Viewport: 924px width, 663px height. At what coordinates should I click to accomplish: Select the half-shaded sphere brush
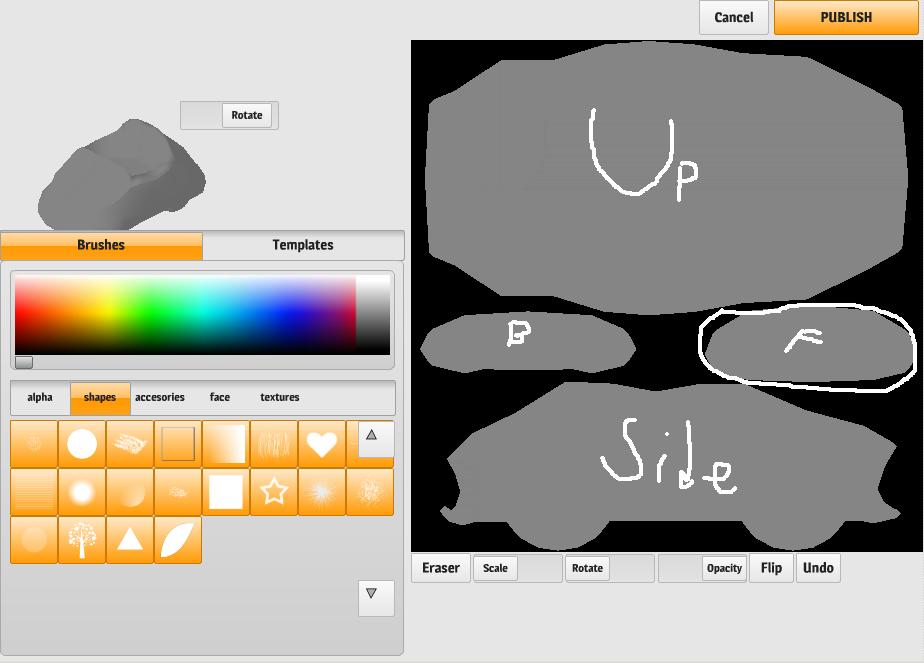[x=130, y=492]
